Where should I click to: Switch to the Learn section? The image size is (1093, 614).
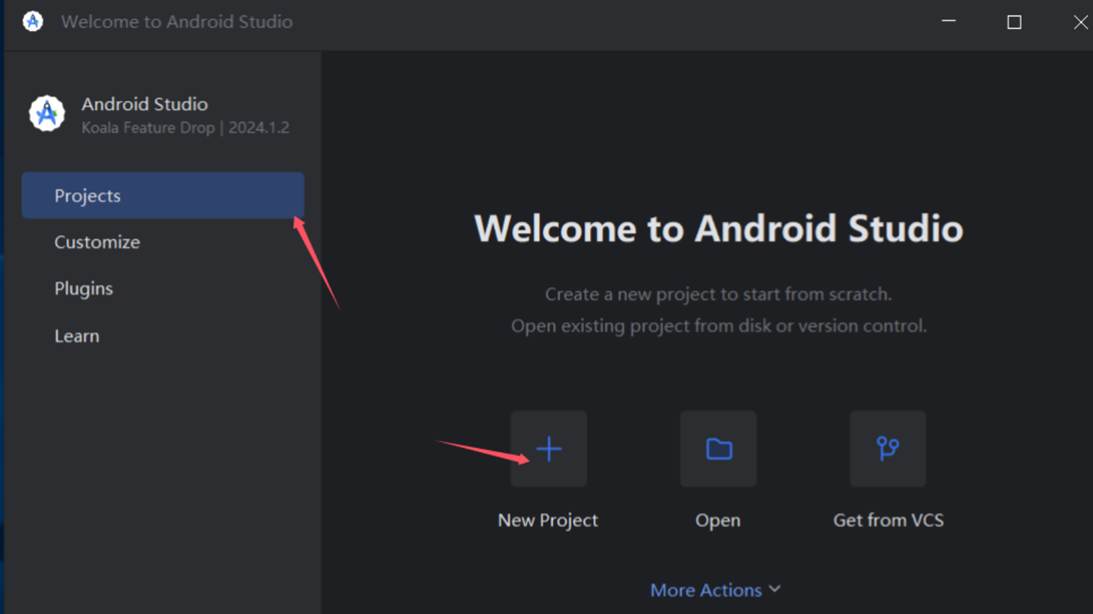point(77,336)
